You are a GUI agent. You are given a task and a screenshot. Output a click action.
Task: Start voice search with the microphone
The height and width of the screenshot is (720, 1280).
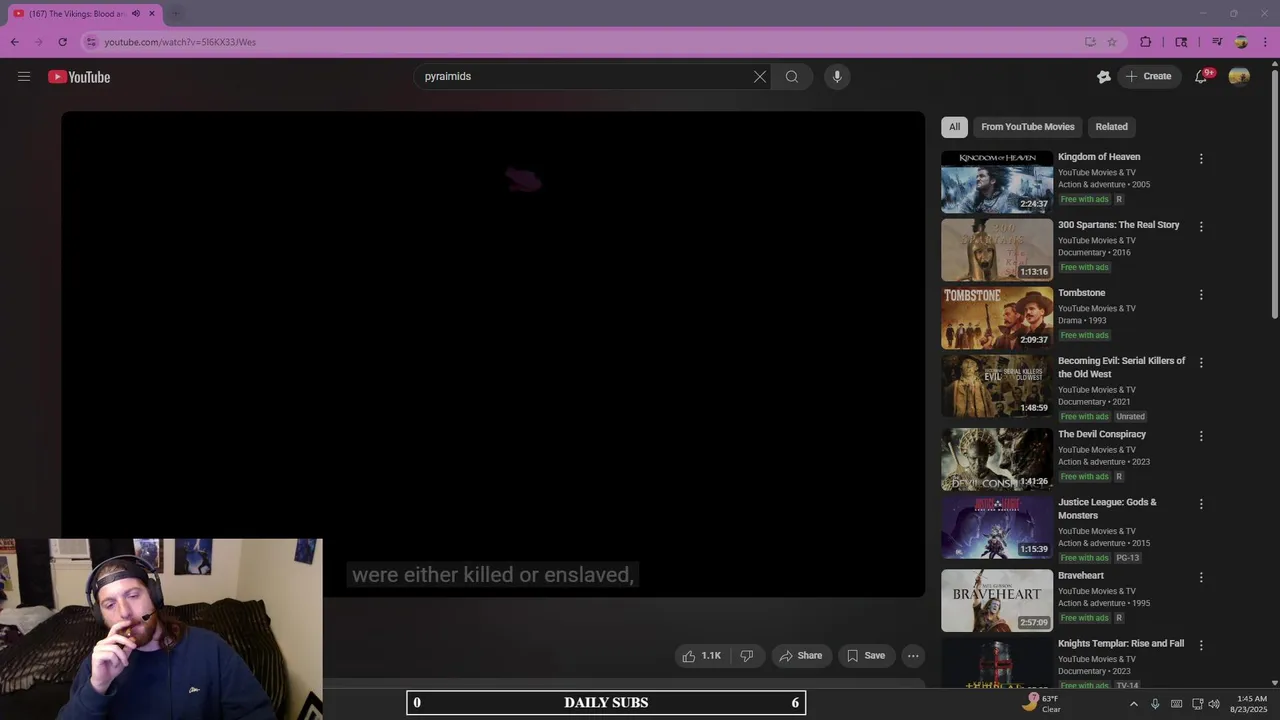click(837, 76)
